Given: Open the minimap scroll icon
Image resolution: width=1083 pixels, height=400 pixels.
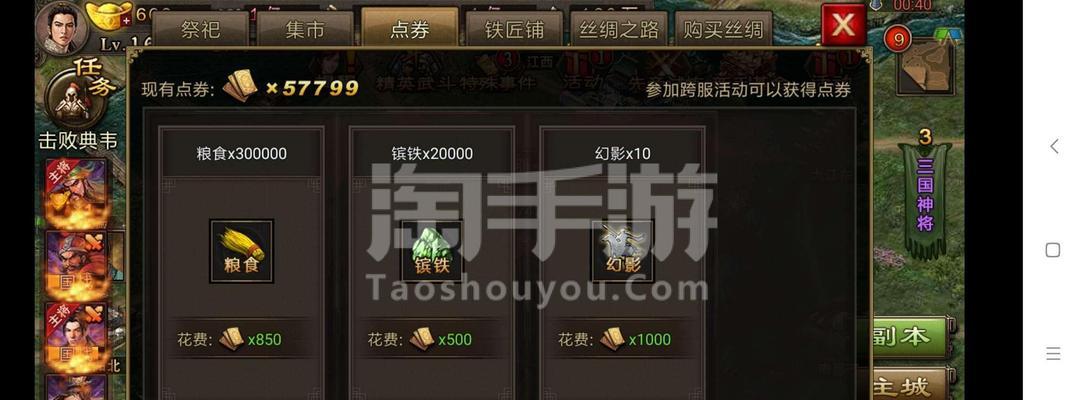Looking at the screenshot, I should 926,68.
